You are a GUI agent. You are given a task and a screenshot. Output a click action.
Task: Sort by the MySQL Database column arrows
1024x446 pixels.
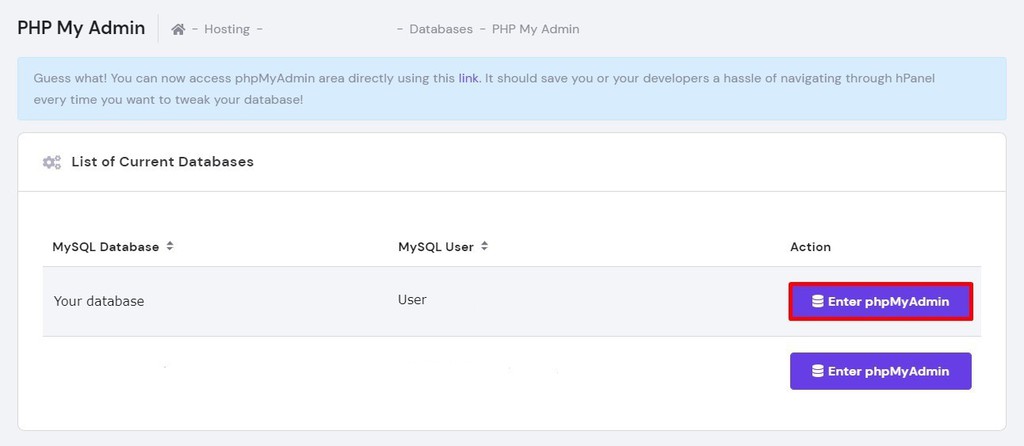pos(170,246)
